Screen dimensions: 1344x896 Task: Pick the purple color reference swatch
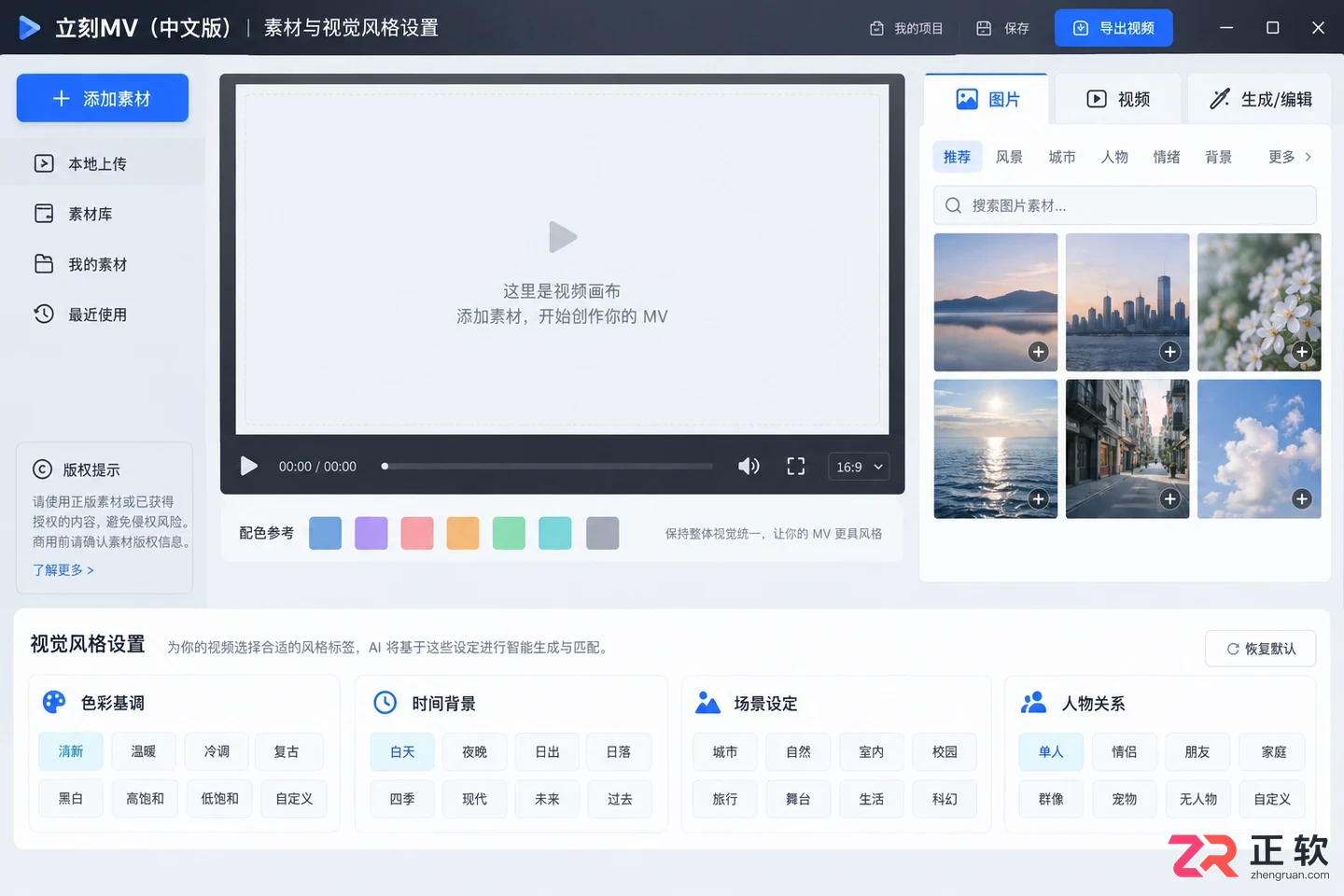(371, 533)
